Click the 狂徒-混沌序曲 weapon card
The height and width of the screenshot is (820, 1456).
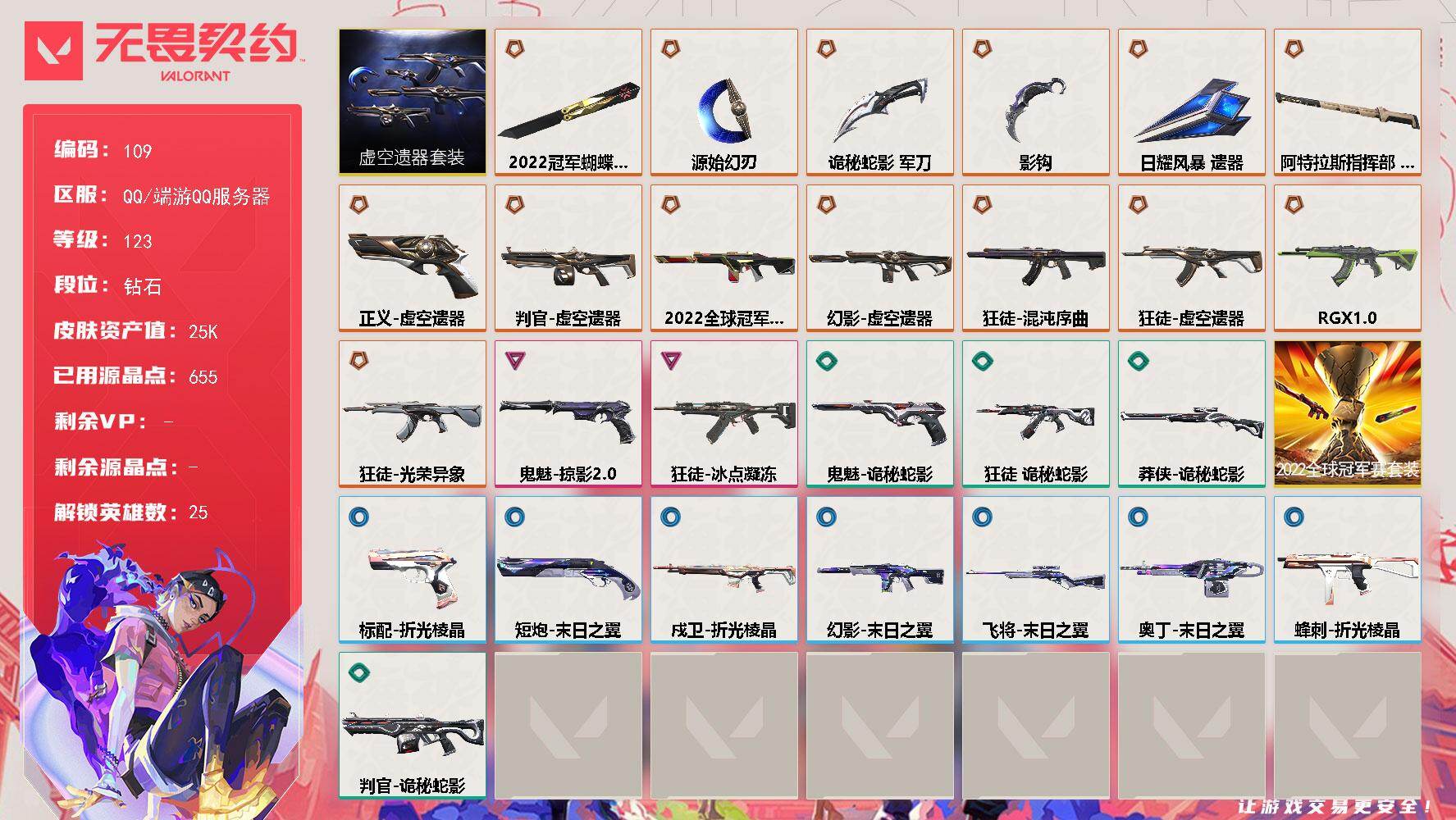pos(1036,257)
